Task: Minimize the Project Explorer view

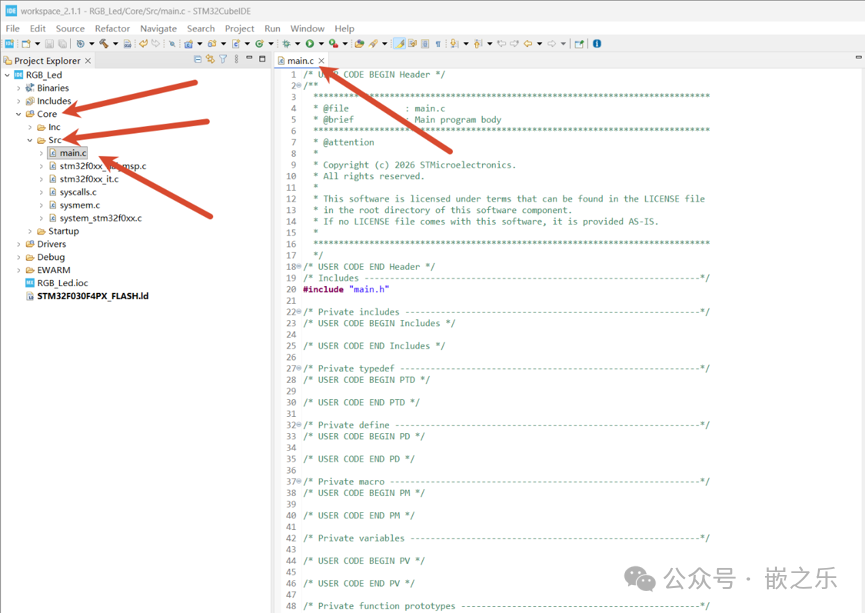Action: (x=249, y=57)
